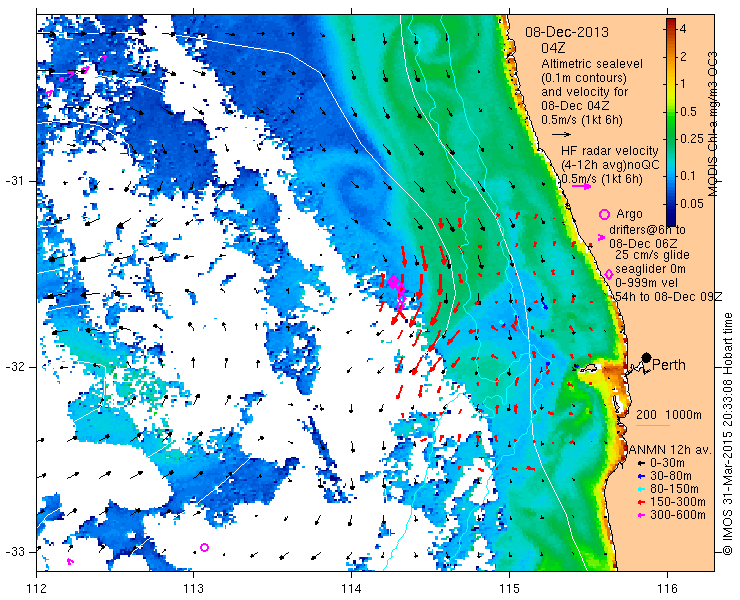Click the 'Altimetric sealevel' legend text

592,64
